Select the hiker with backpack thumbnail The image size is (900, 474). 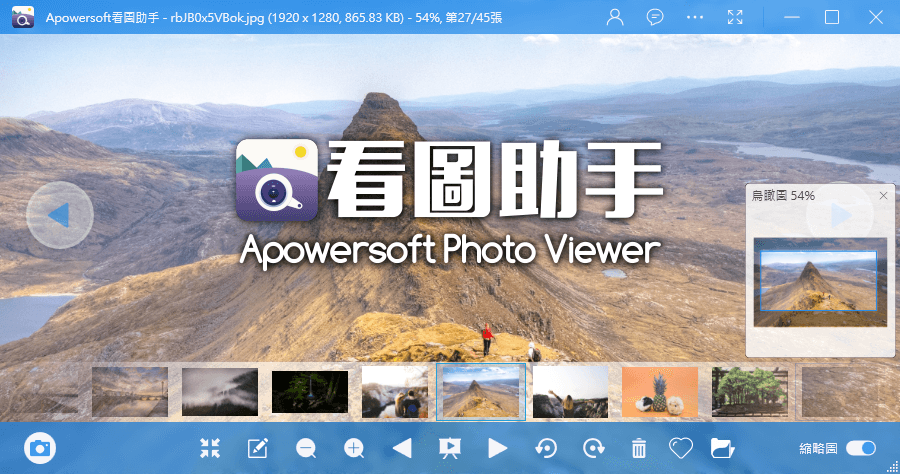(395, 392)
